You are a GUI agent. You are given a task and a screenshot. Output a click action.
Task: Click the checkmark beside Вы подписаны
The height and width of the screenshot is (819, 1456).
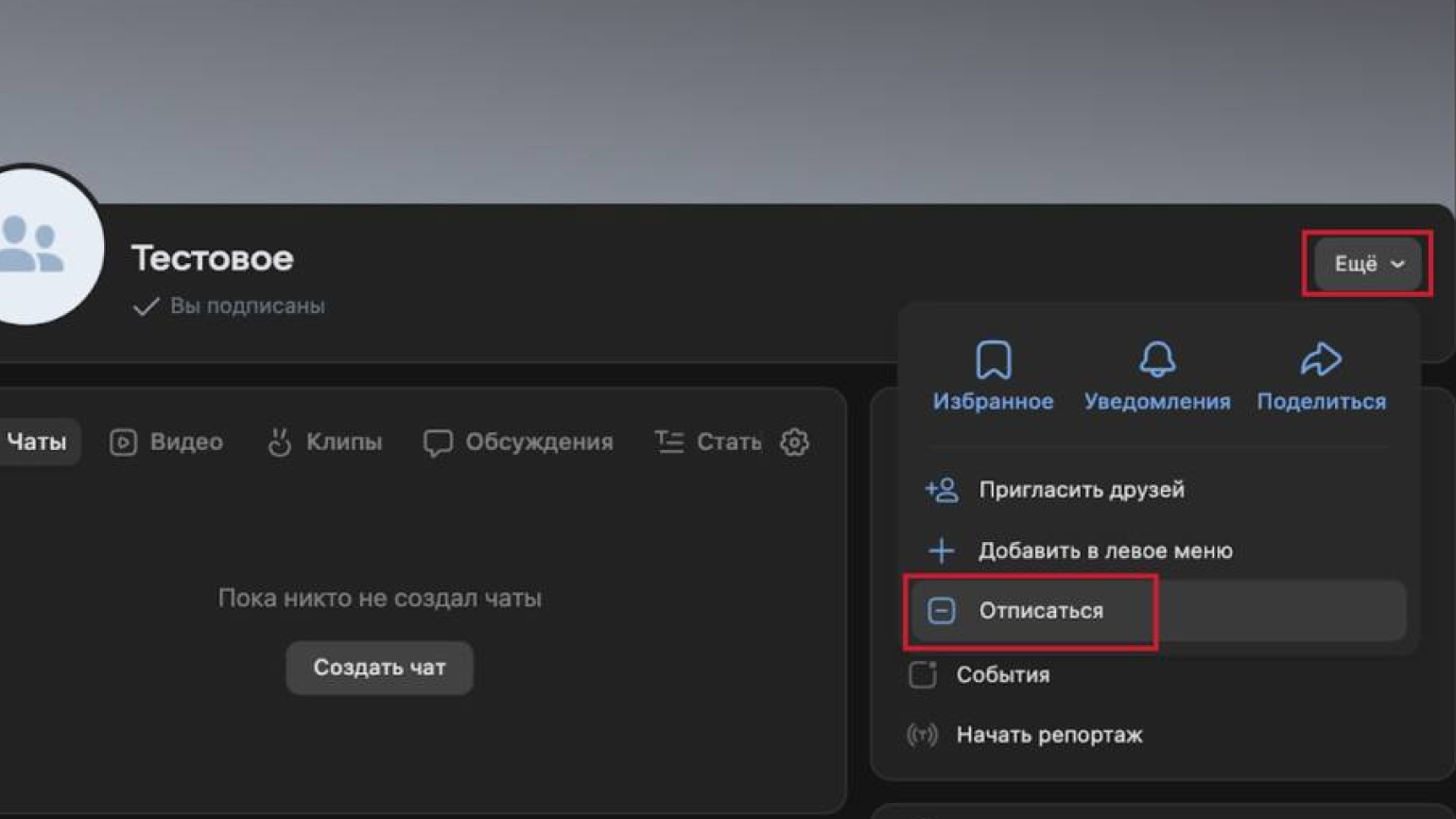(146, 306)
